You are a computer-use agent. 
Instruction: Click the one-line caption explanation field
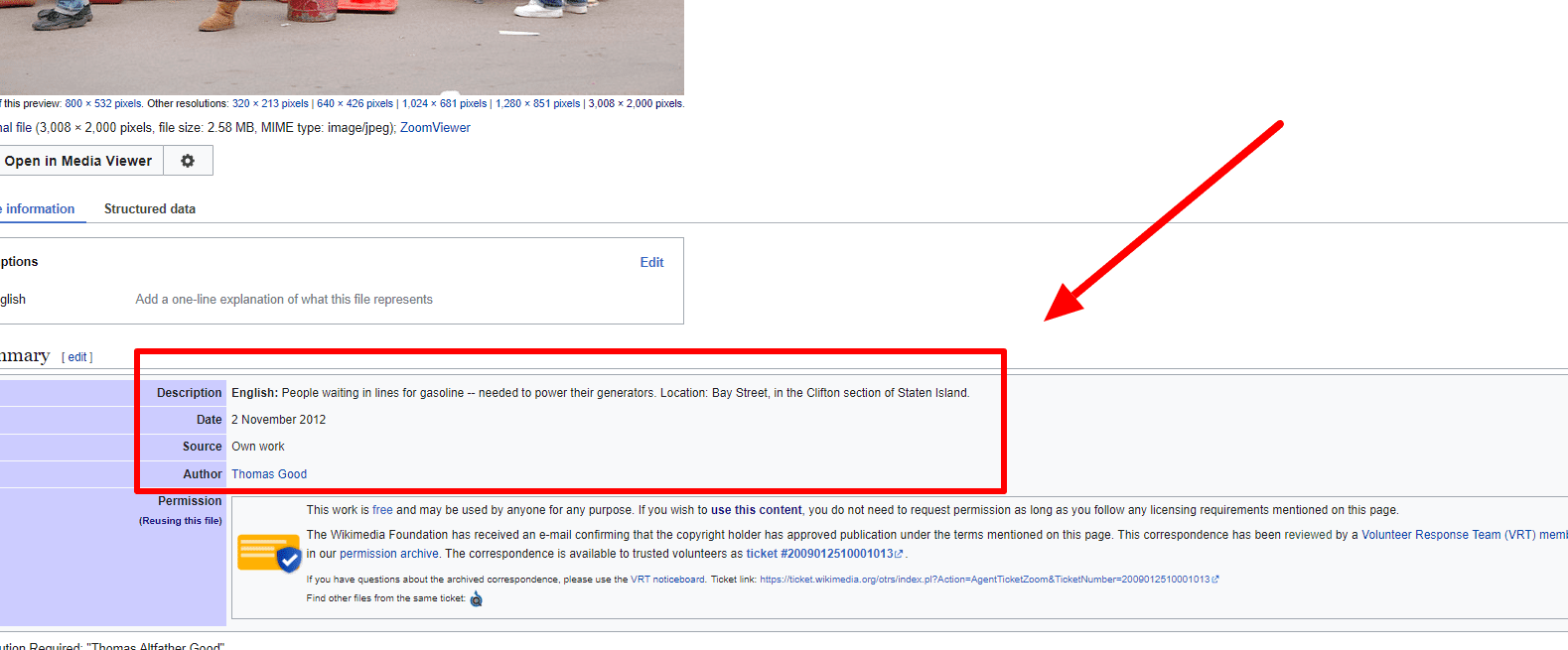[284, 300]
